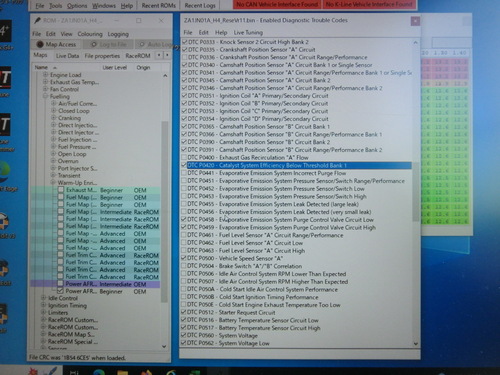Click the up arrow of DTC list scrollbar
This screenshot has width=500, height=375.
(x=415, y=43)
